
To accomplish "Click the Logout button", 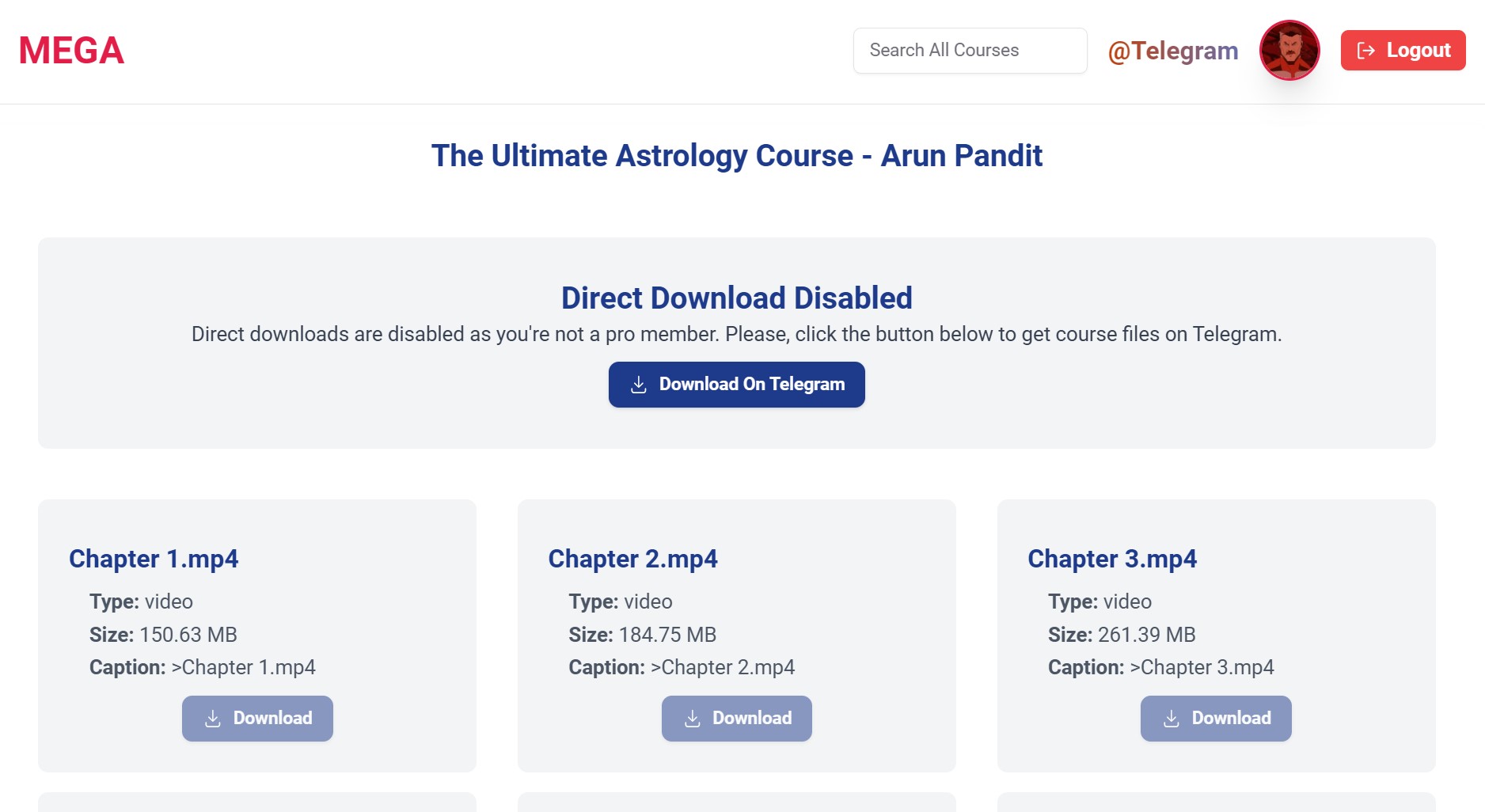I will pos(1403,51).
